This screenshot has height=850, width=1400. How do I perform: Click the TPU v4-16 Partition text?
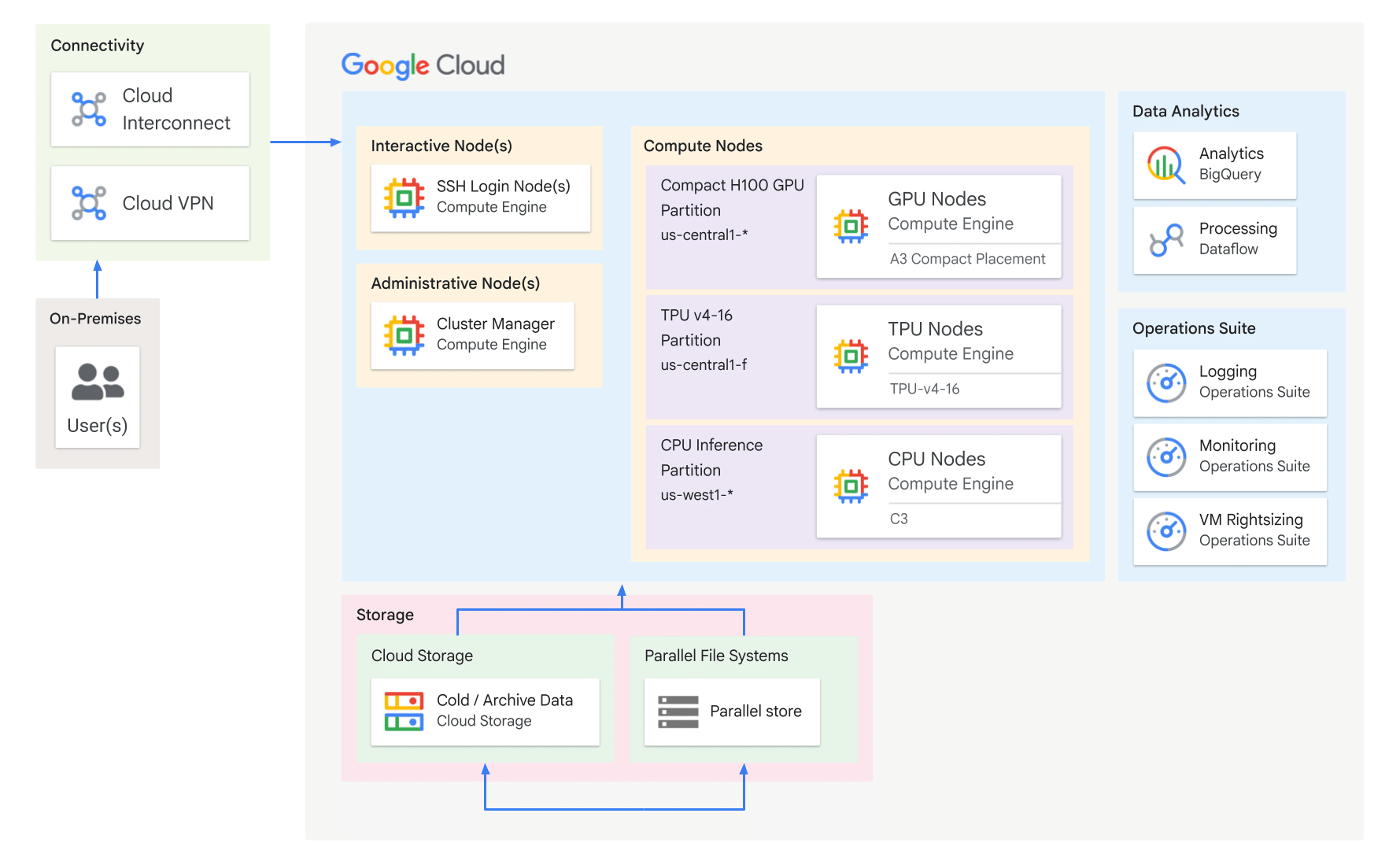tap(696, 327)
